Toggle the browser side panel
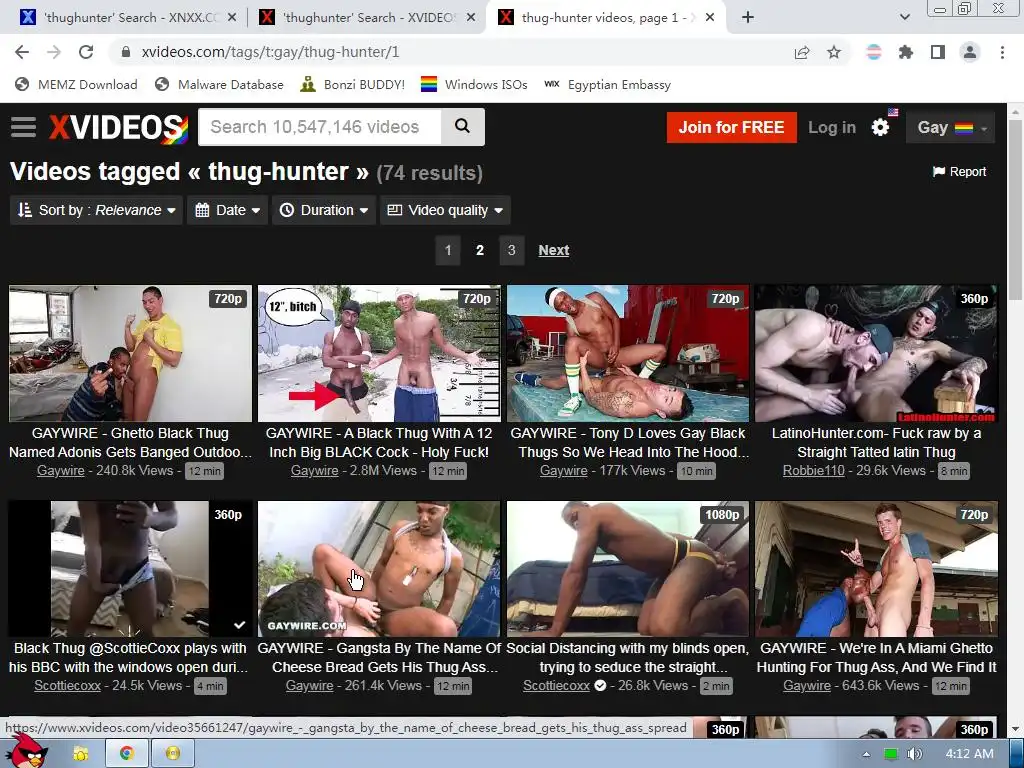Image resolution: width=1024 pixels, height=768 pixels. click(x=938, y=52)
